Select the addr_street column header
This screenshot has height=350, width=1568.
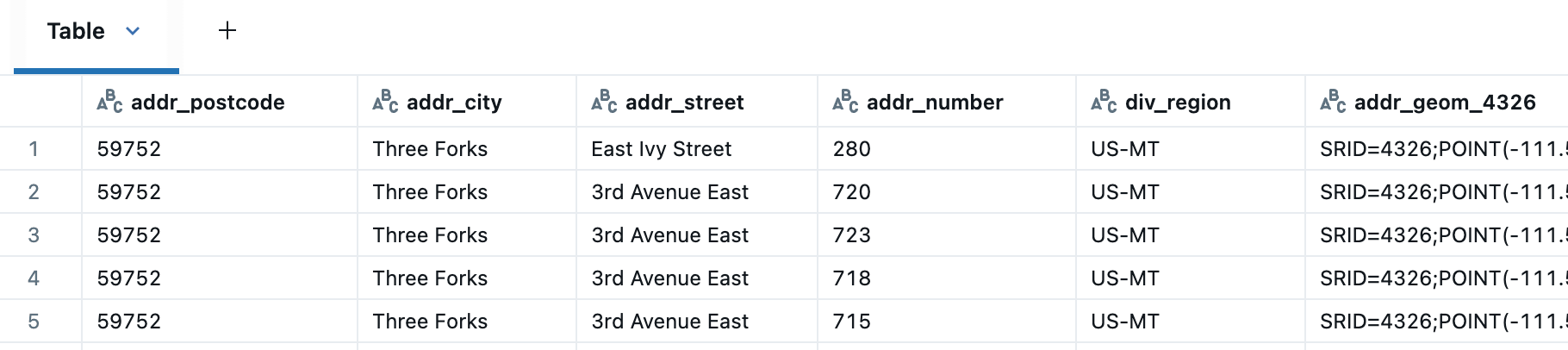tap(684, 103)
